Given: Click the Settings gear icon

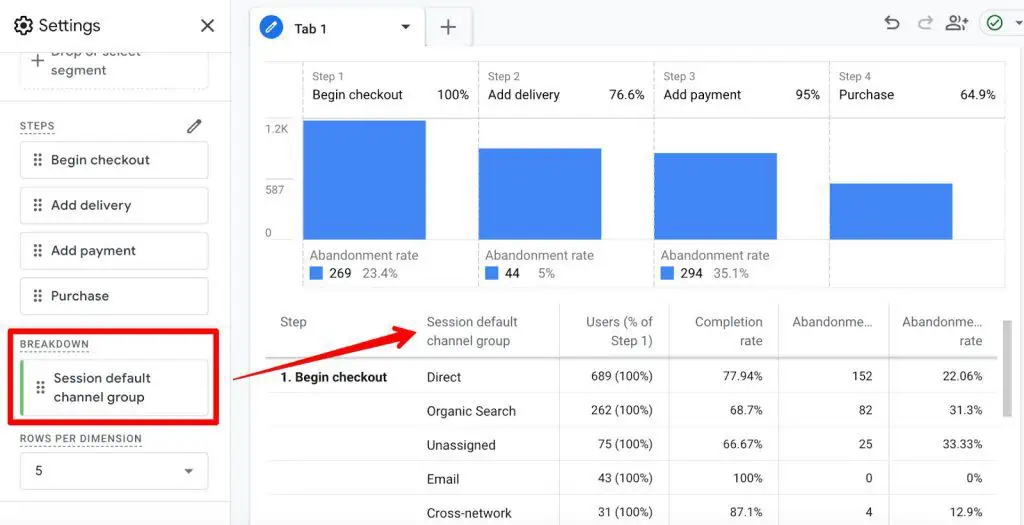Looking at the screenshot, I should pyautogui.click(x=23, y=26).
